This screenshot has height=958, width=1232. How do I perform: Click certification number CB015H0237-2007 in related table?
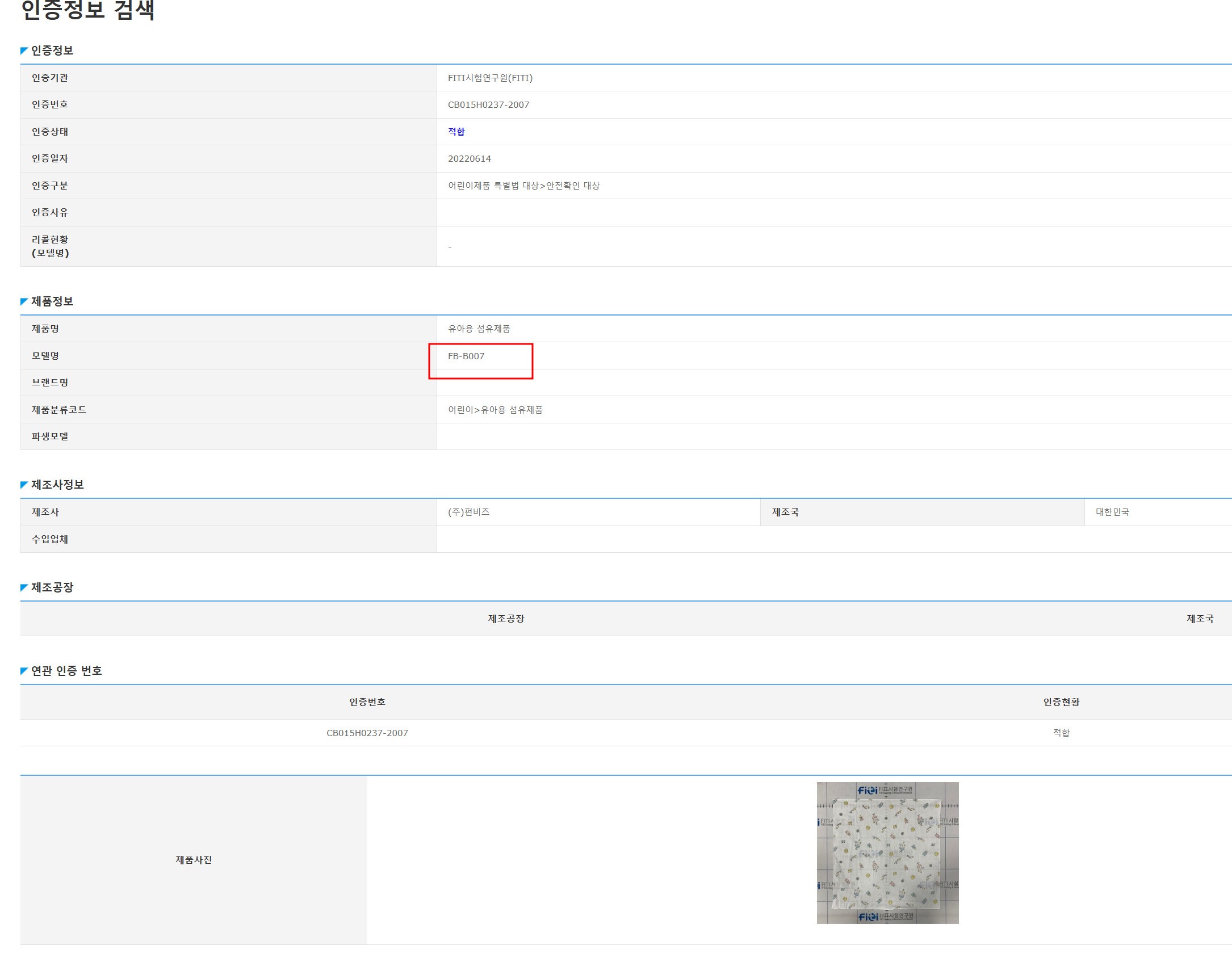click(x=367, y=733)
